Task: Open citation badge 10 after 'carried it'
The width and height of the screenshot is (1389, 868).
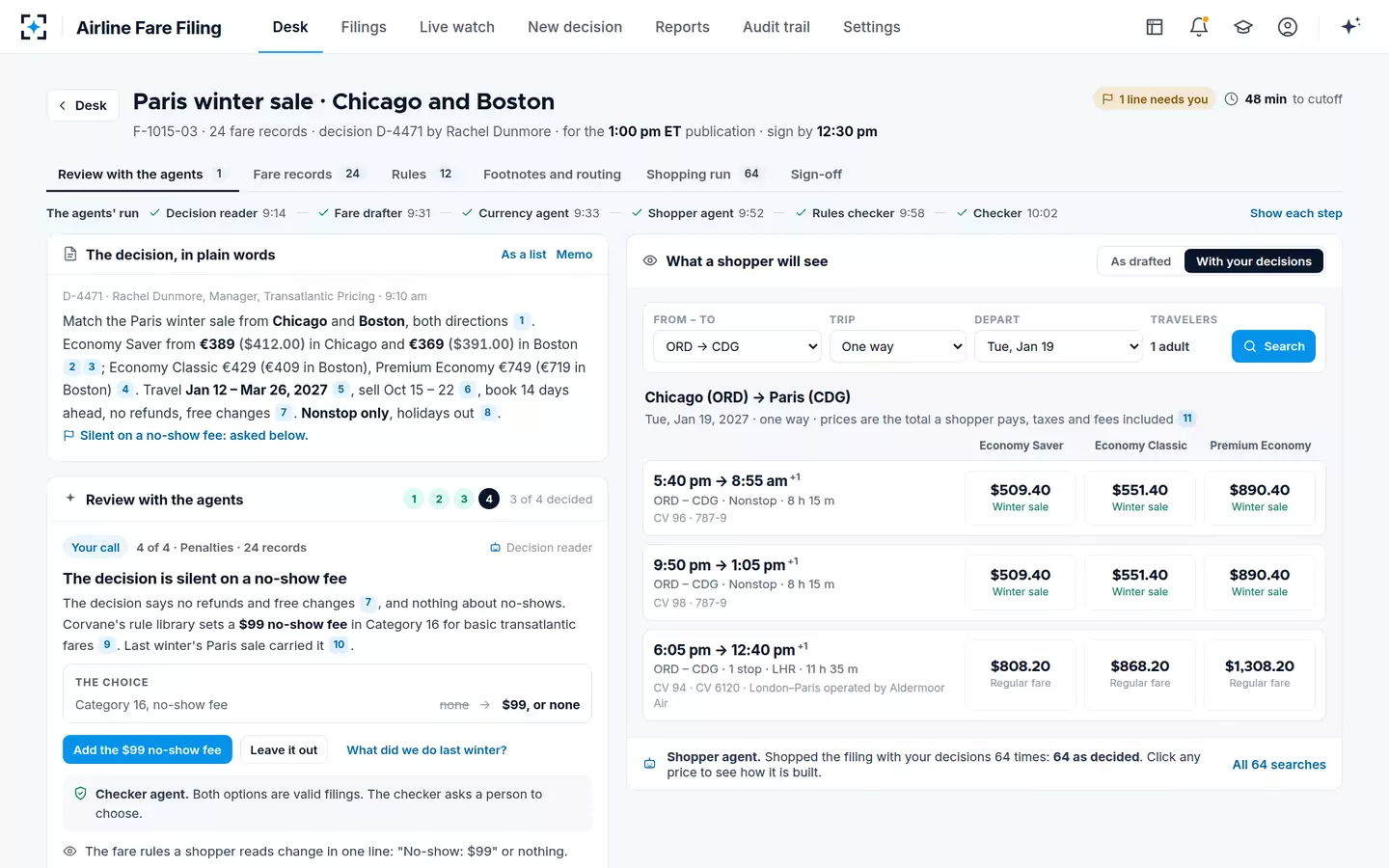Action: 339,645
